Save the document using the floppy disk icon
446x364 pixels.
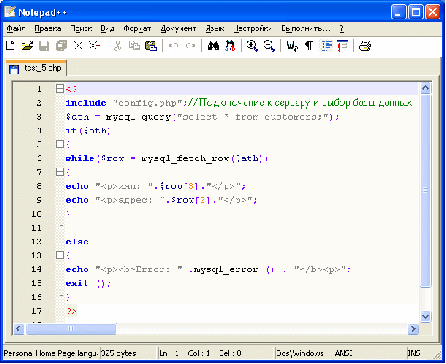[44, 46]
